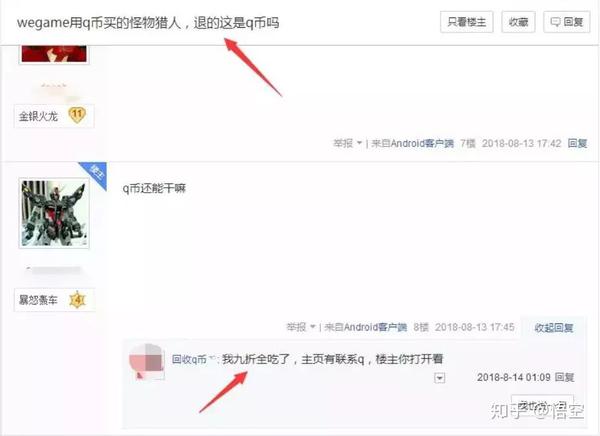Viewport: 600px width, 436px height.
Task: Open the 回收q币 user profile link
Action: 189,359
